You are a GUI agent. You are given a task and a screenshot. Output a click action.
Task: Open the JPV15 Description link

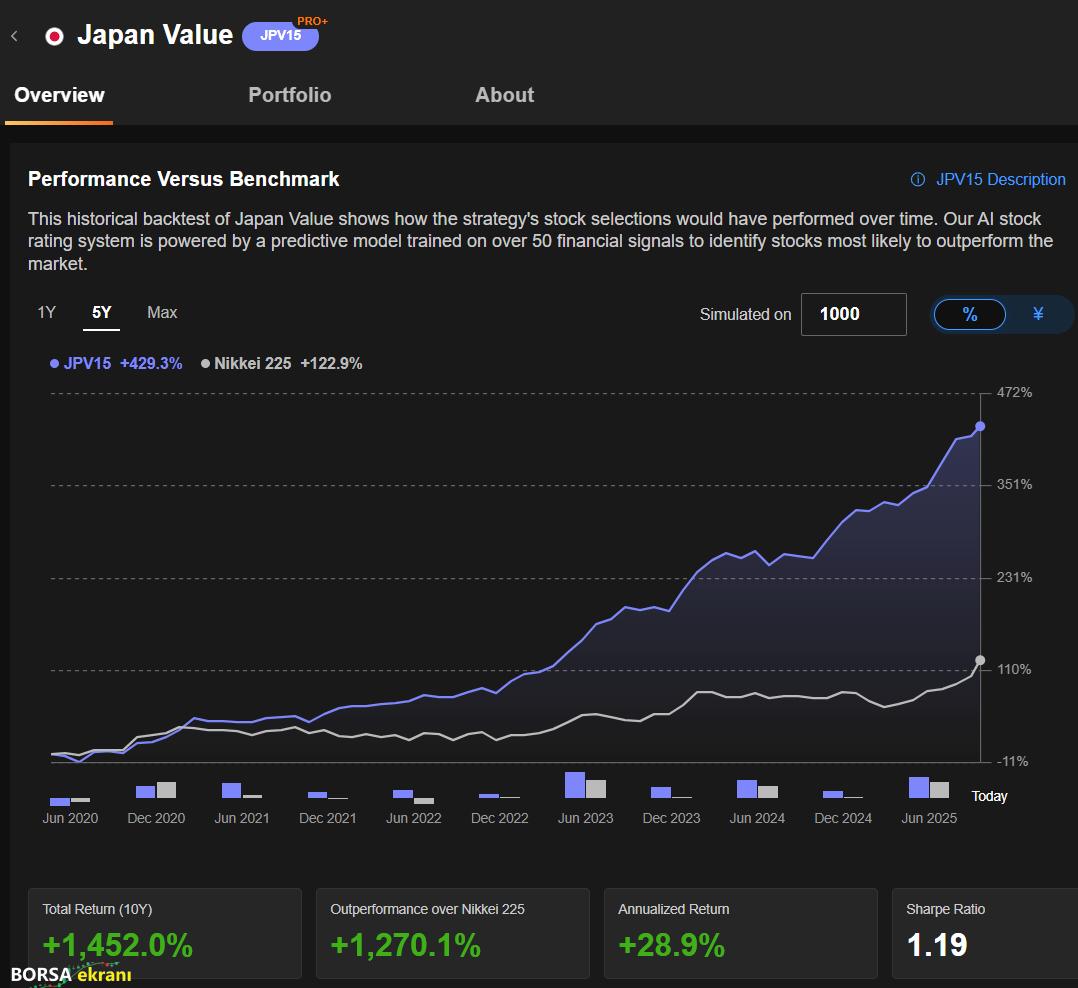coord(1000,180)
